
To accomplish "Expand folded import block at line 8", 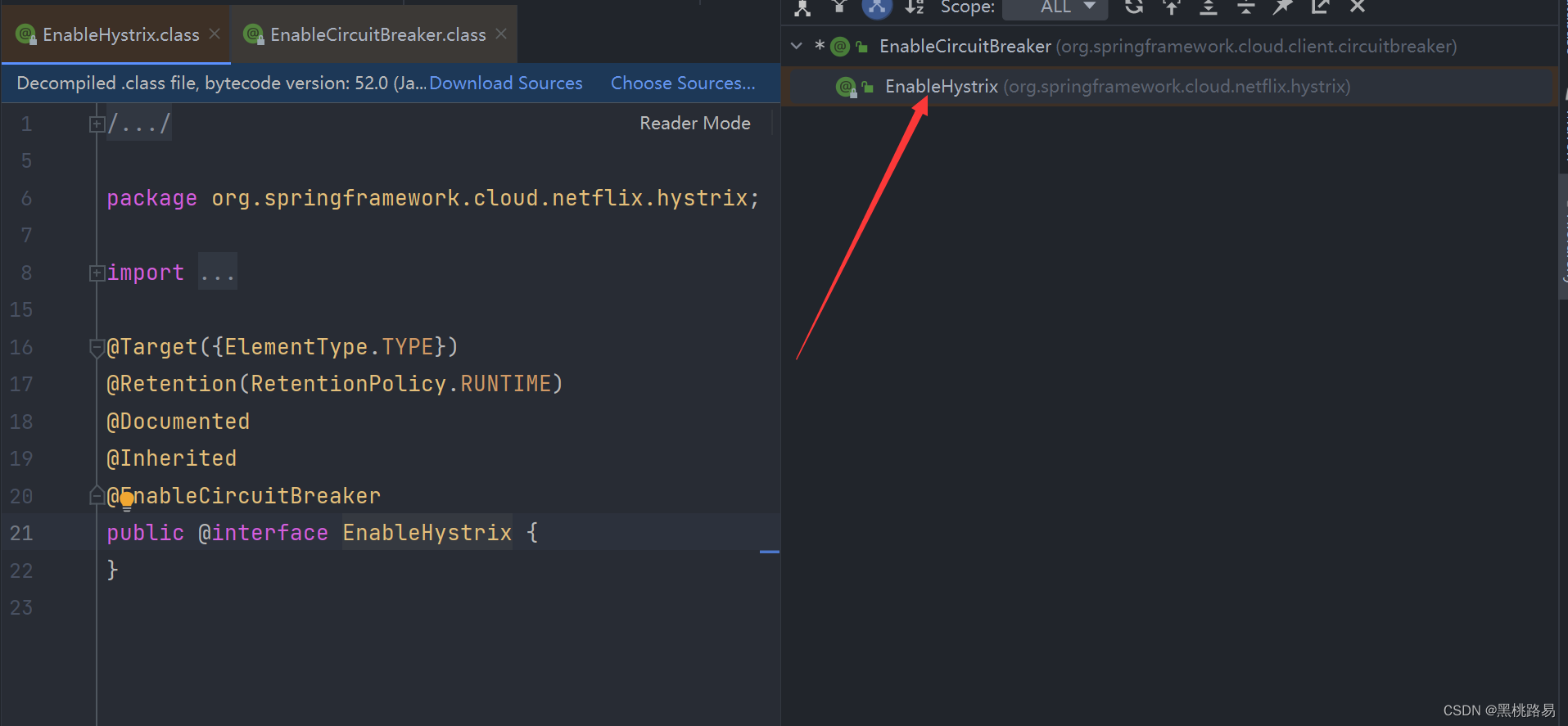I will (97, 273).
